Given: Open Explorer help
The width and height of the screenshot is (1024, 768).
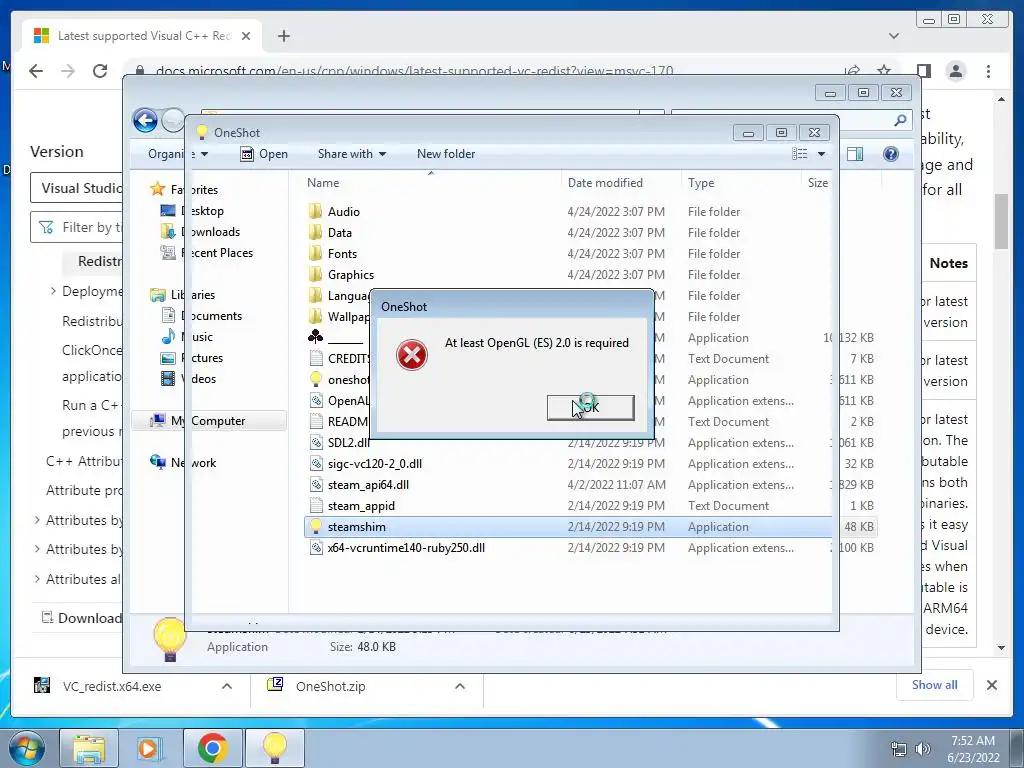Looking at the screenshot, I should [x=891, y=154].
